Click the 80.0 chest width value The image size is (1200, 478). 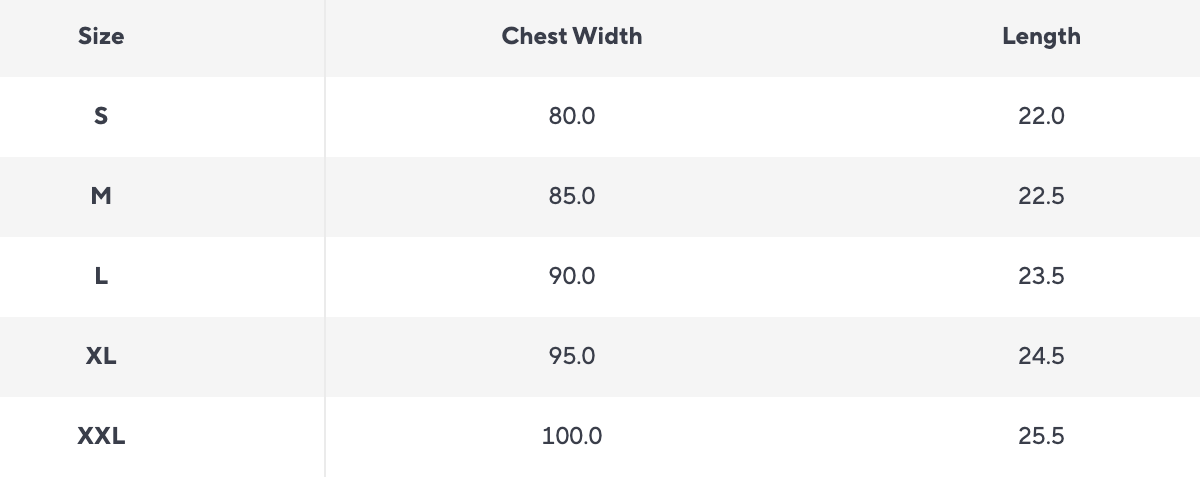(572, 116)
